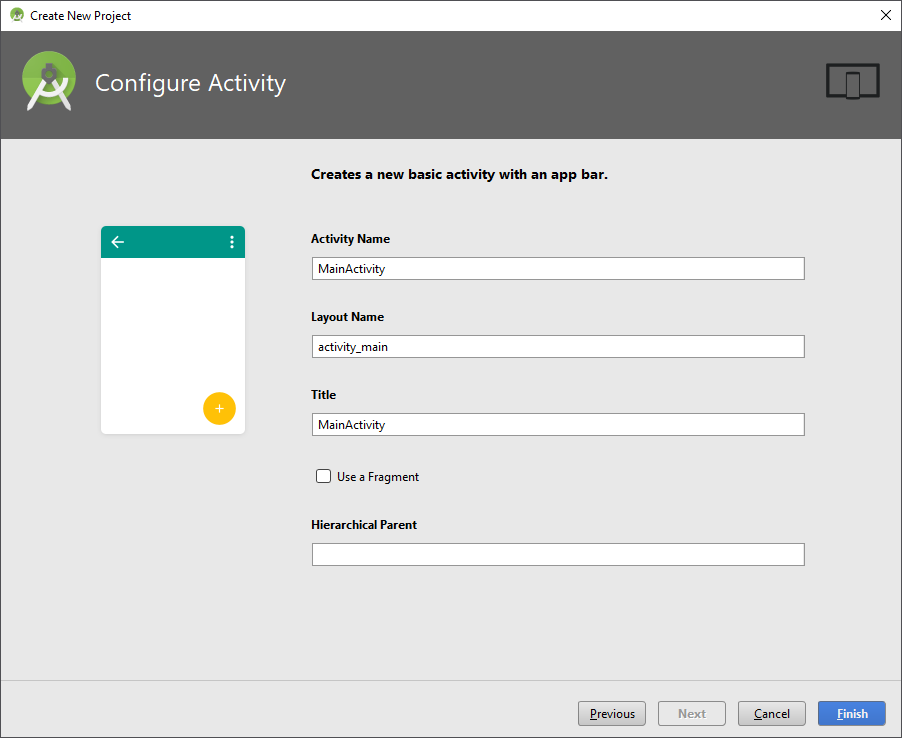Click the Android Studio icon in title bar
This screenshot has width=902, height=738.
pos(17,15)
